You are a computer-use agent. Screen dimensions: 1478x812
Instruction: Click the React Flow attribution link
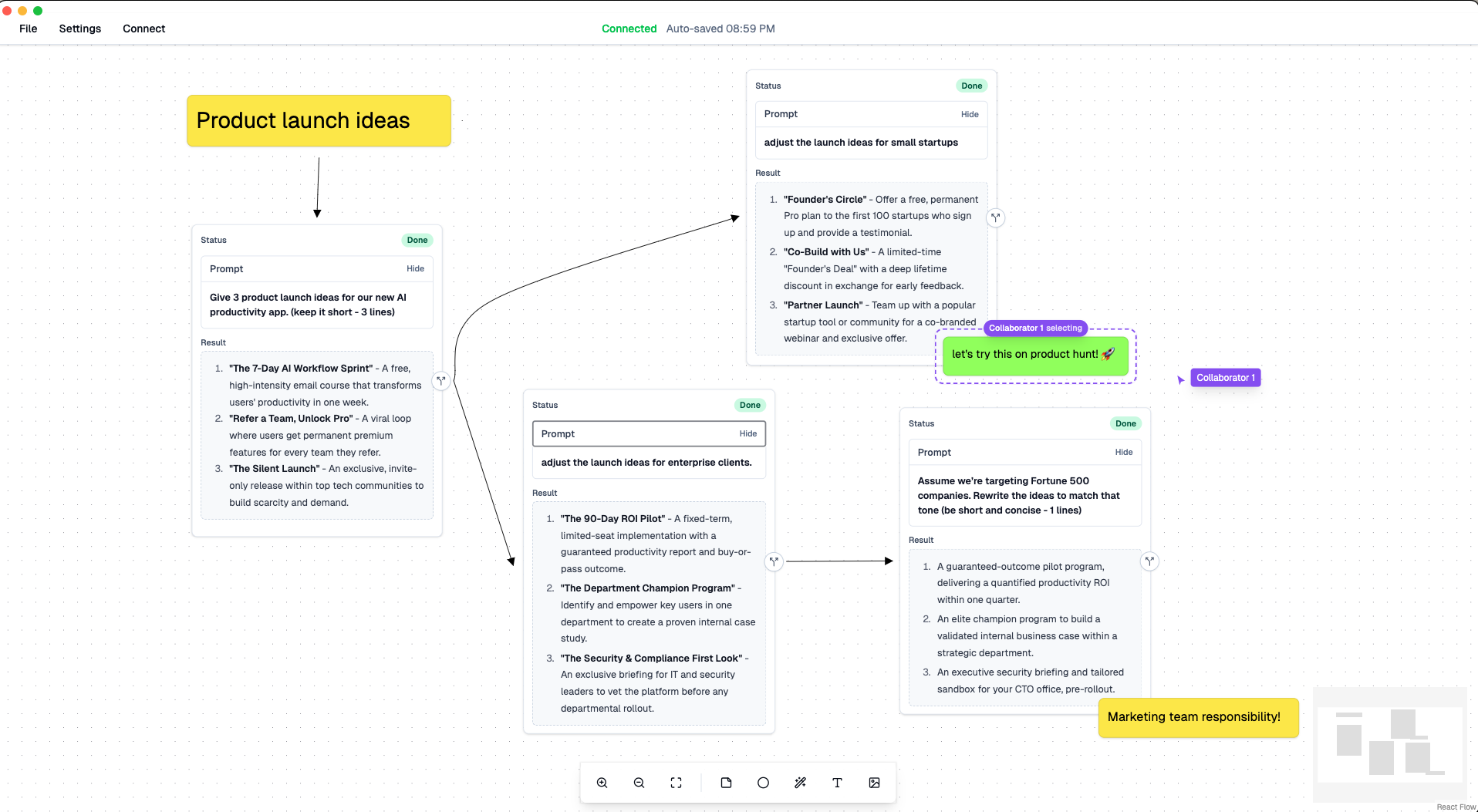[1456, 807]
